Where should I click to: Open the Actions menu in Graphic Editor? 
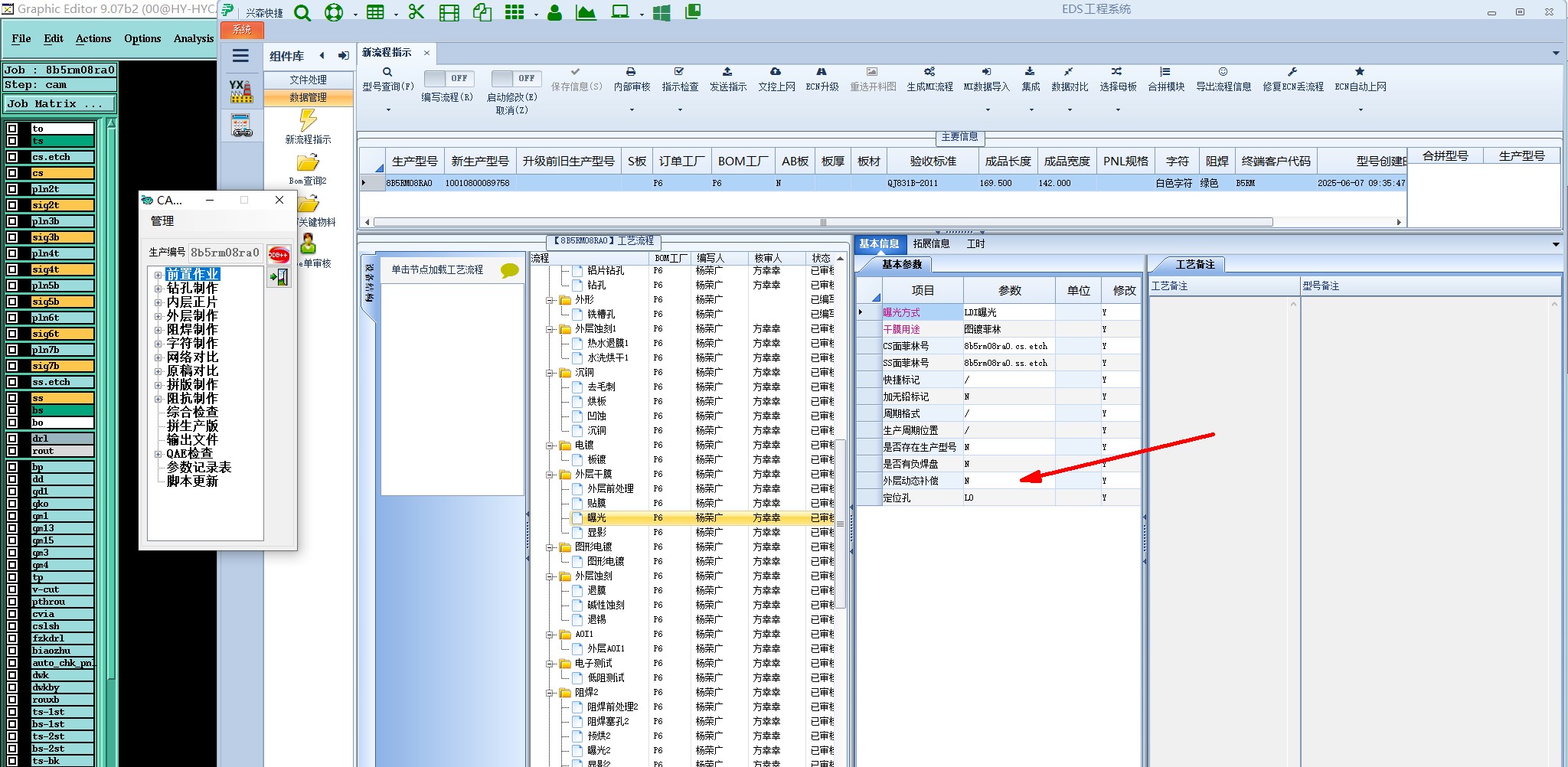(x=93, y=38)
